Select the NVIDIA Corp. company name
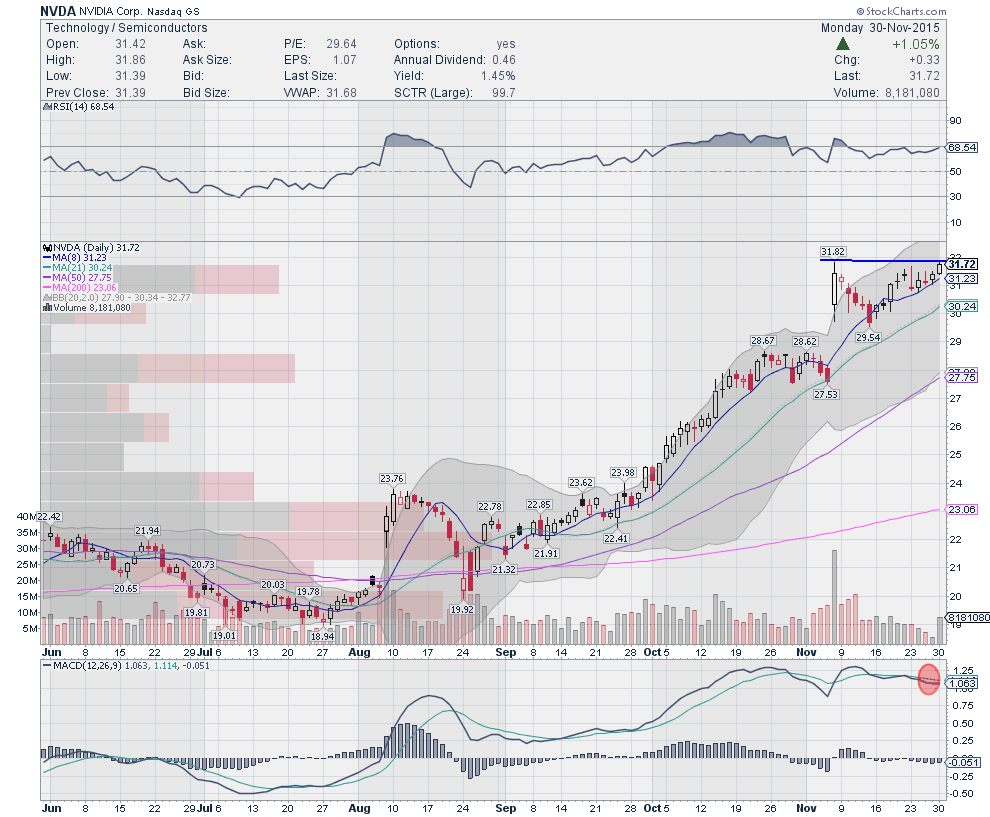Screen dimensions: 990x817 point(111,11)
